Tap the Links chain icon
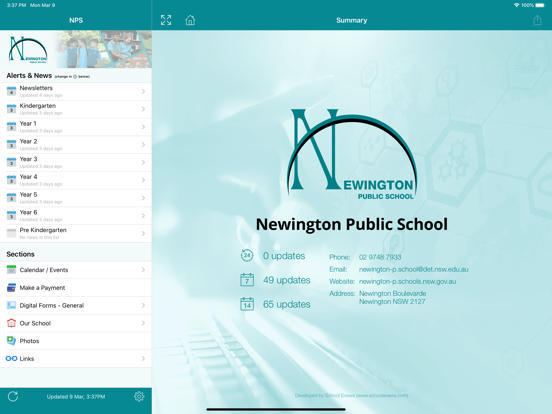This screenshot has height=414, width=552. tap(11, 358)
